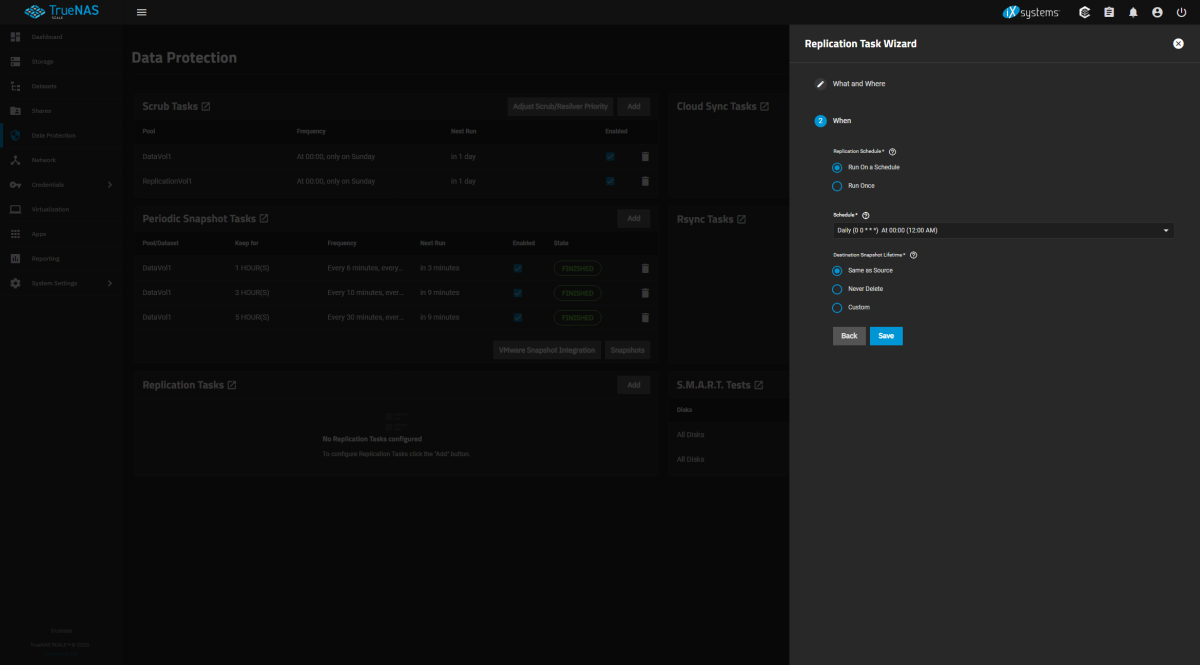Delete the ReplicationVol1 scrub task
Screen dimensions: 1200x665
[645, 181]
